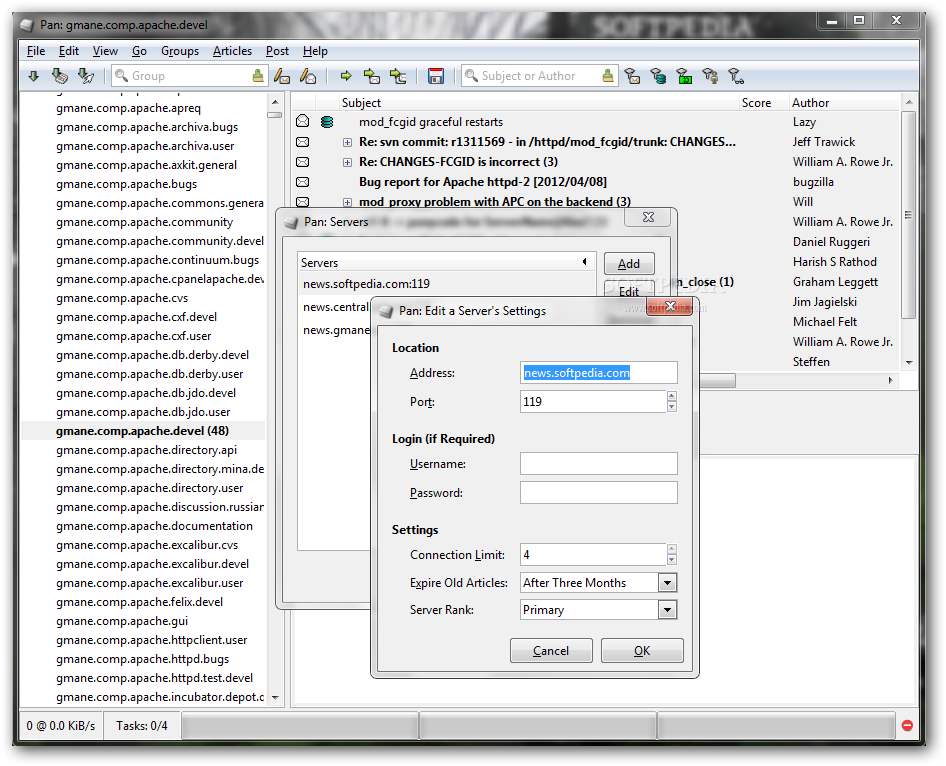Click envelope icon on the Bug report row
This screenshot has width=946, height=766.
click(x=303, y=182)
